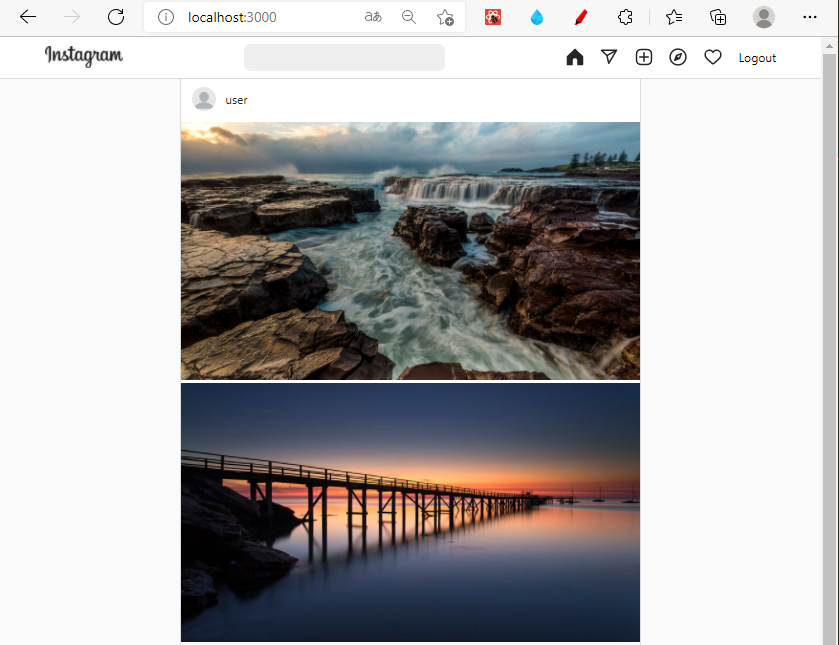839x645 pixels.
Task: Open the red pen extension
Action: (581, 17)
